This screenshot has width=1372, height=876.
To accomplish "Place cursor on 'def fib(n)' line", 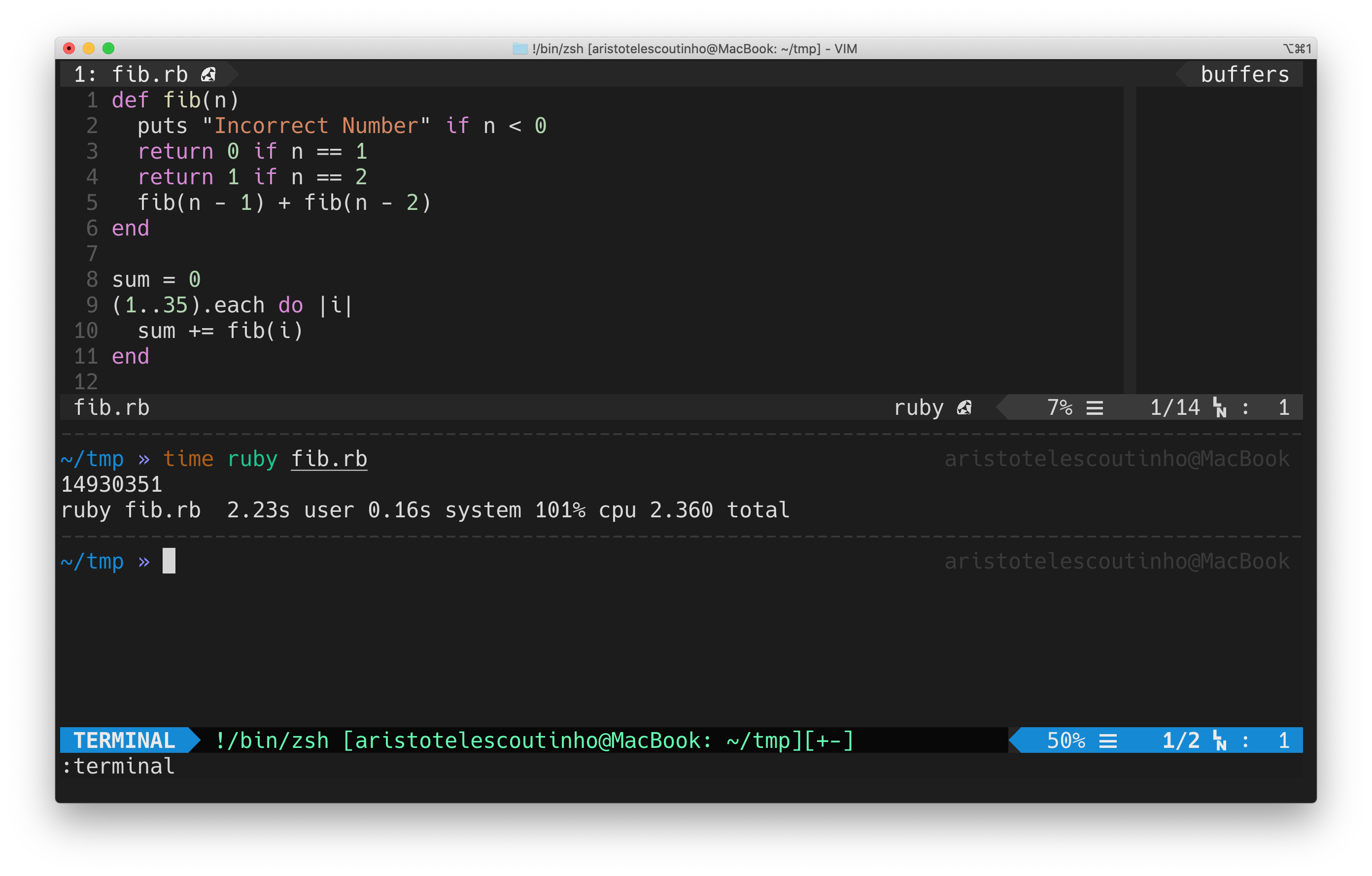I will coord(175,100).
